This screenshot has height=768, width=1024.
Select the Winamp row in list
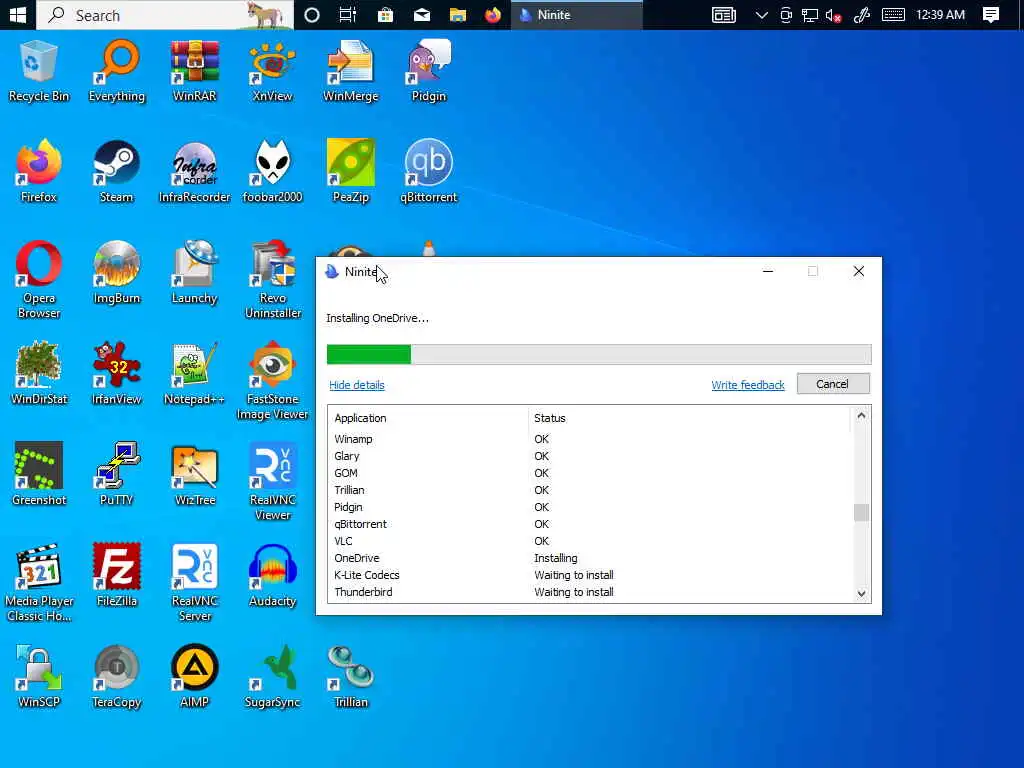pos(590,439)
